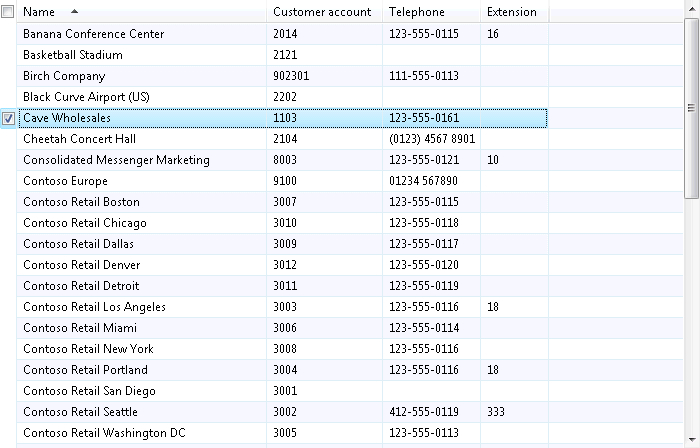Click telephone 01234 567890 cell
This screenshot has height=448, width=700.
coord(432,181)
